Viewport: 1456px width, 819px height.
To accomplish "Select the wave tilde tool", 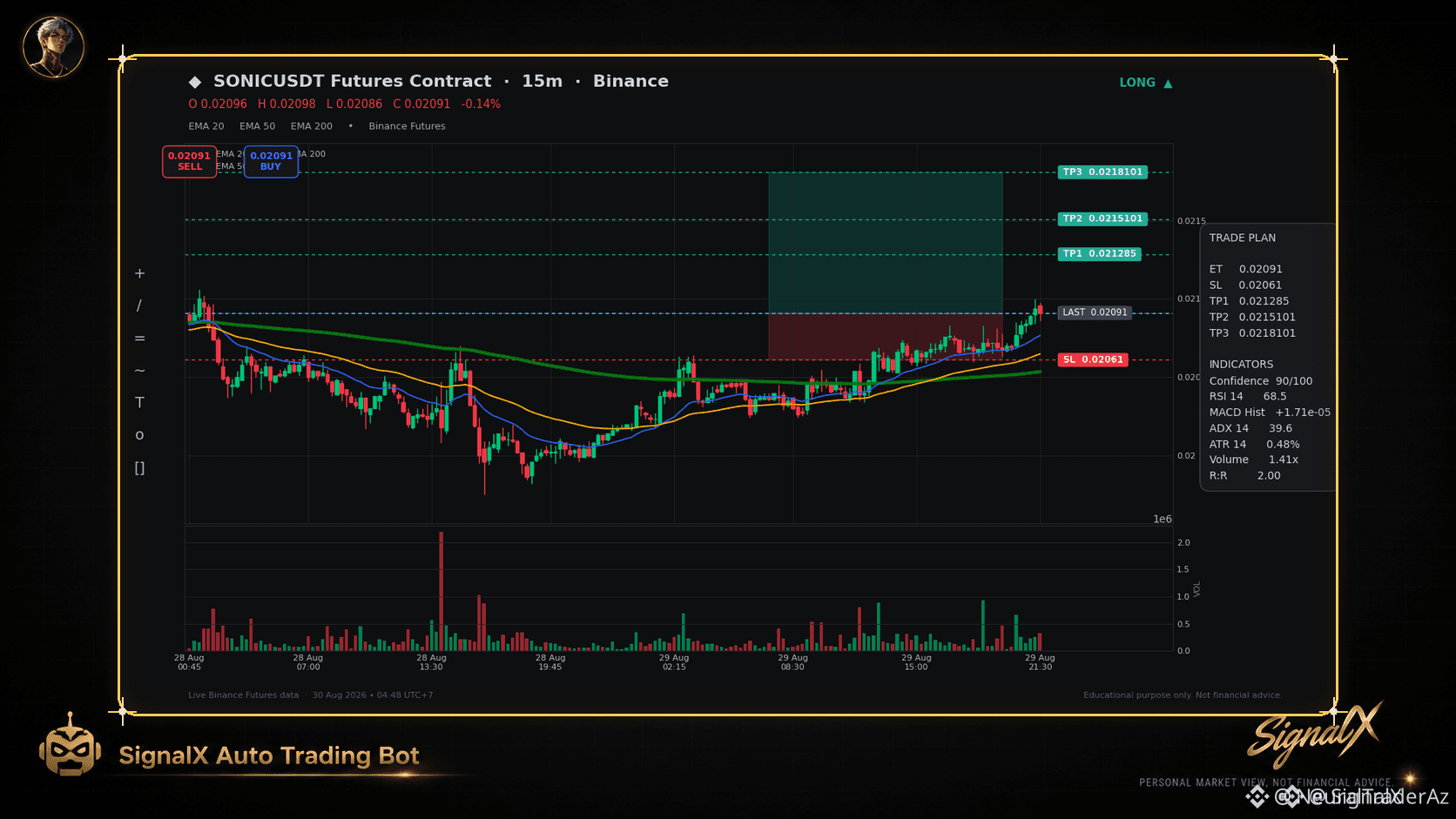I will coord(139,371).
